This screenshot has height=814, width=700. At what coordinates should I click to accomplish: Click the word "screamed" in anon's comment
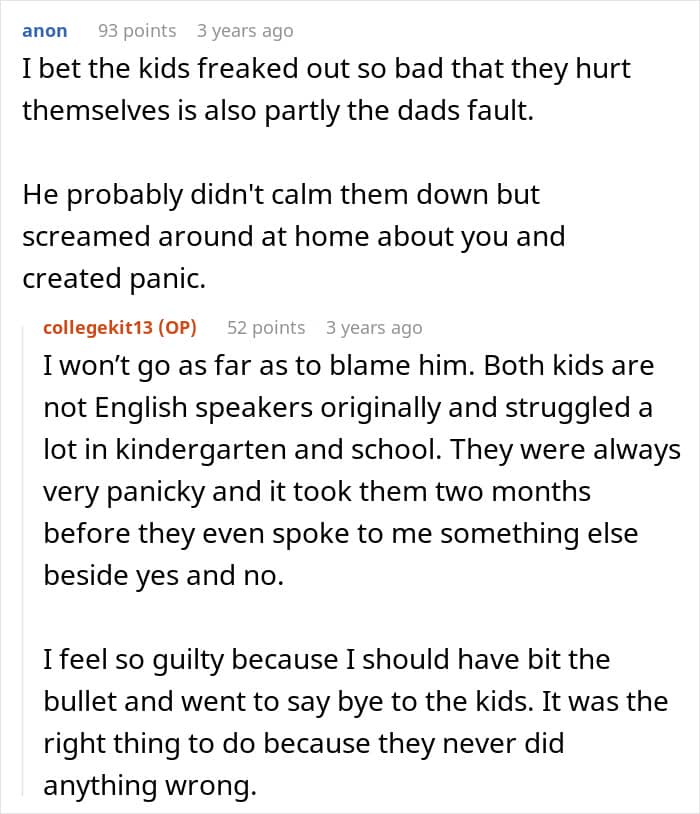[x=87, y=237]
